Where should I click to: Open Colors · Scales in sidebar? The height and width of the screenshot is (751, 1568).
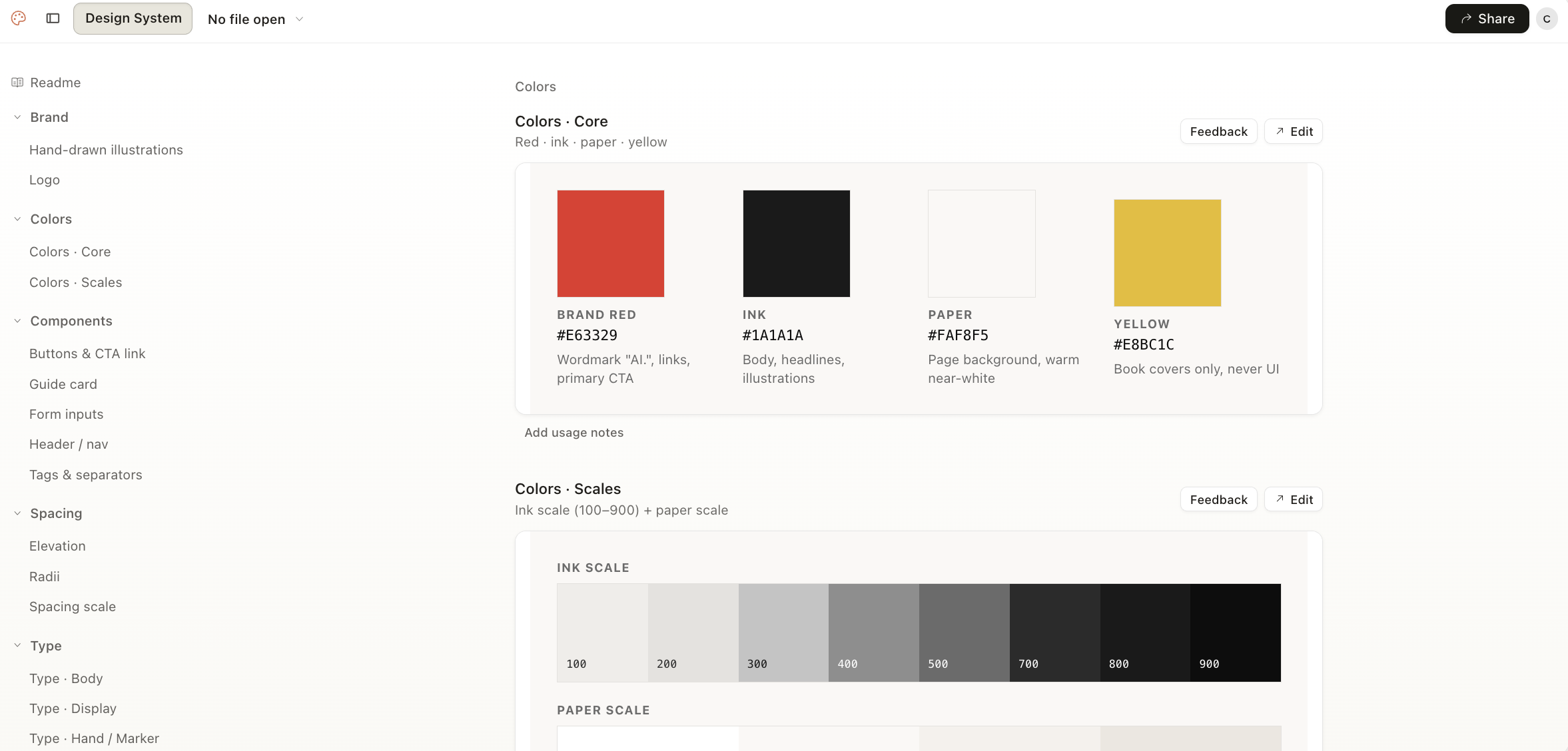click(x=76, y=282)
